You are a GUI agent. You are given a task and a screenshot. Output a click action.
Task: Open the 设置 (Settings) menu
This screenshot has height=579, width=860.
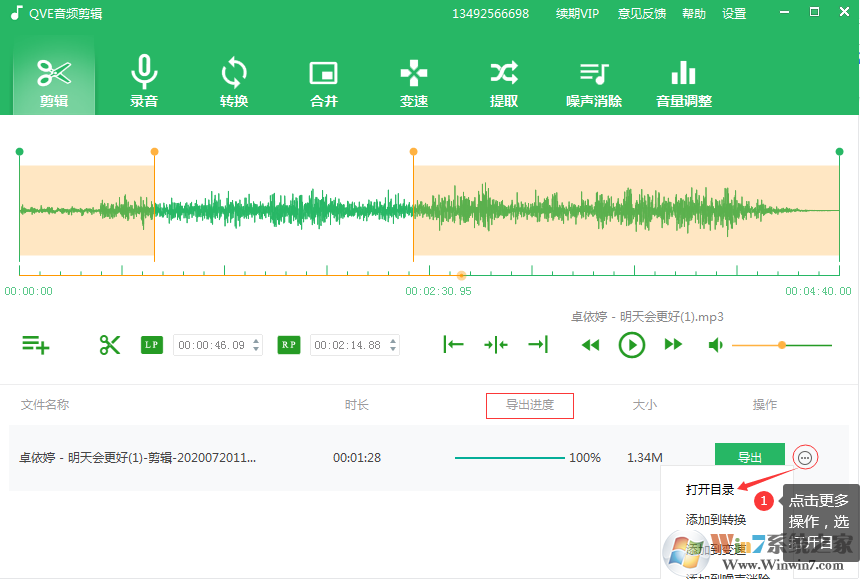click(x=734, y=13)
